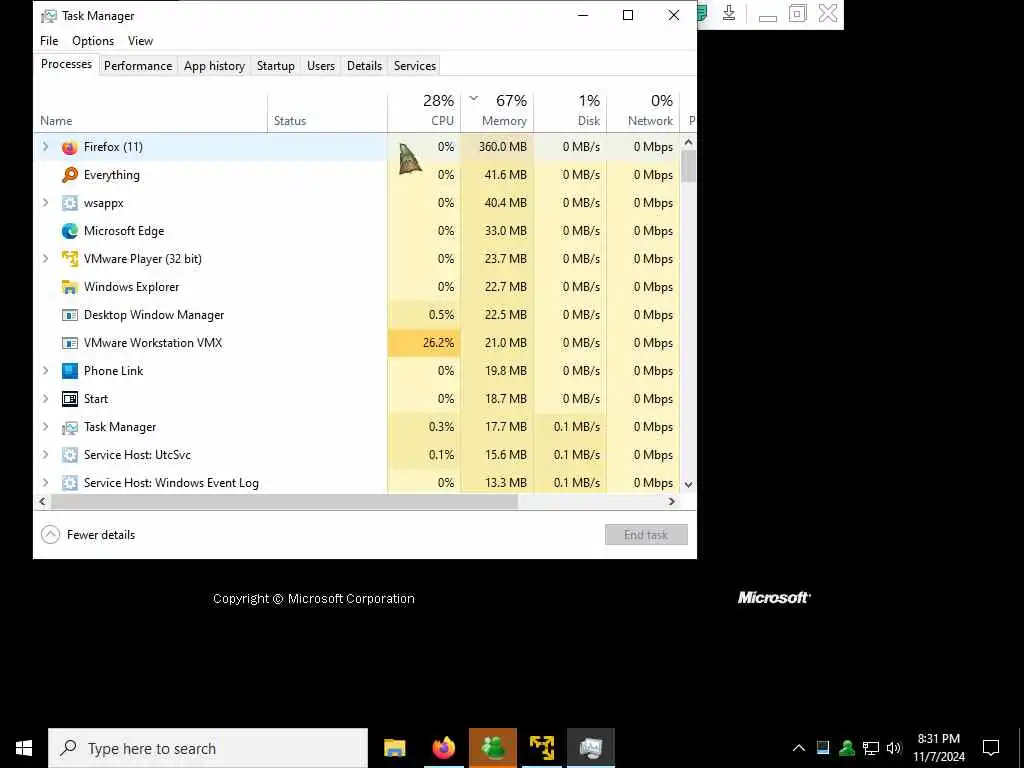Open the volume control in tray
This screenshot has width=1024, height=768.
895,748
